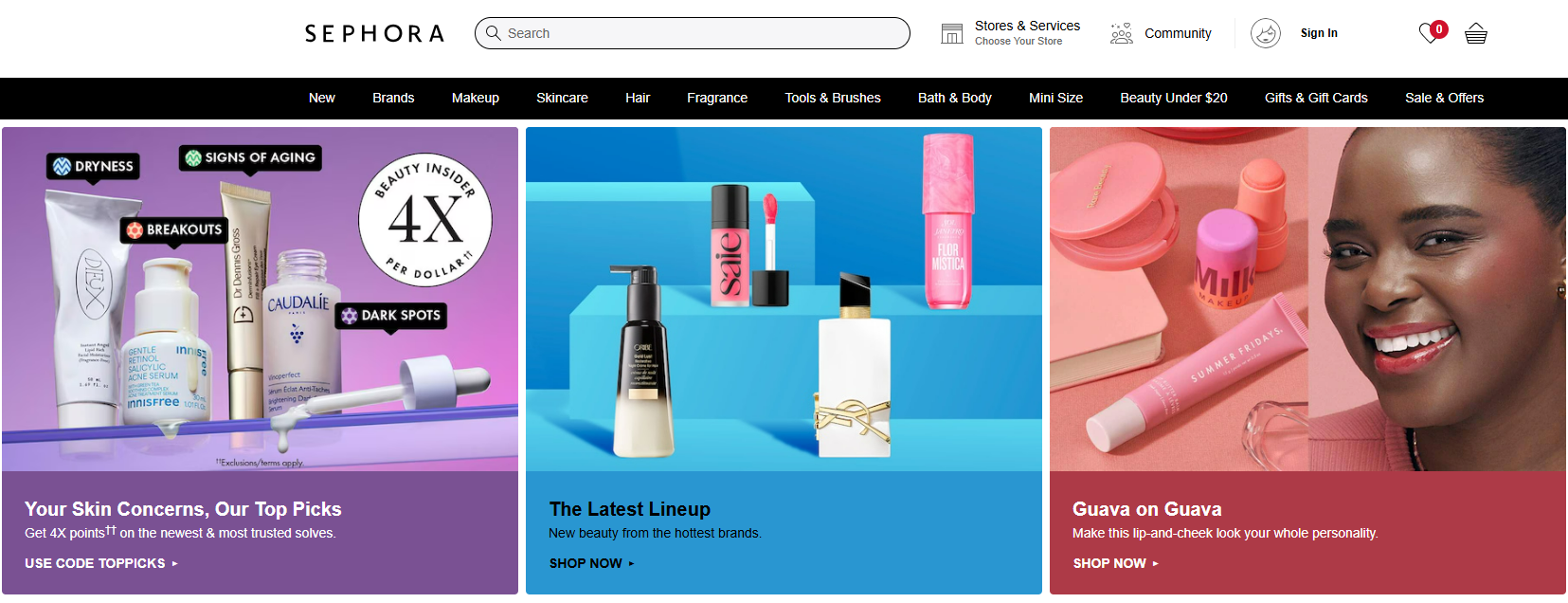Screen dimensions: 1568x603
Task: Click the Community people icon
Action: point(1121,33)
